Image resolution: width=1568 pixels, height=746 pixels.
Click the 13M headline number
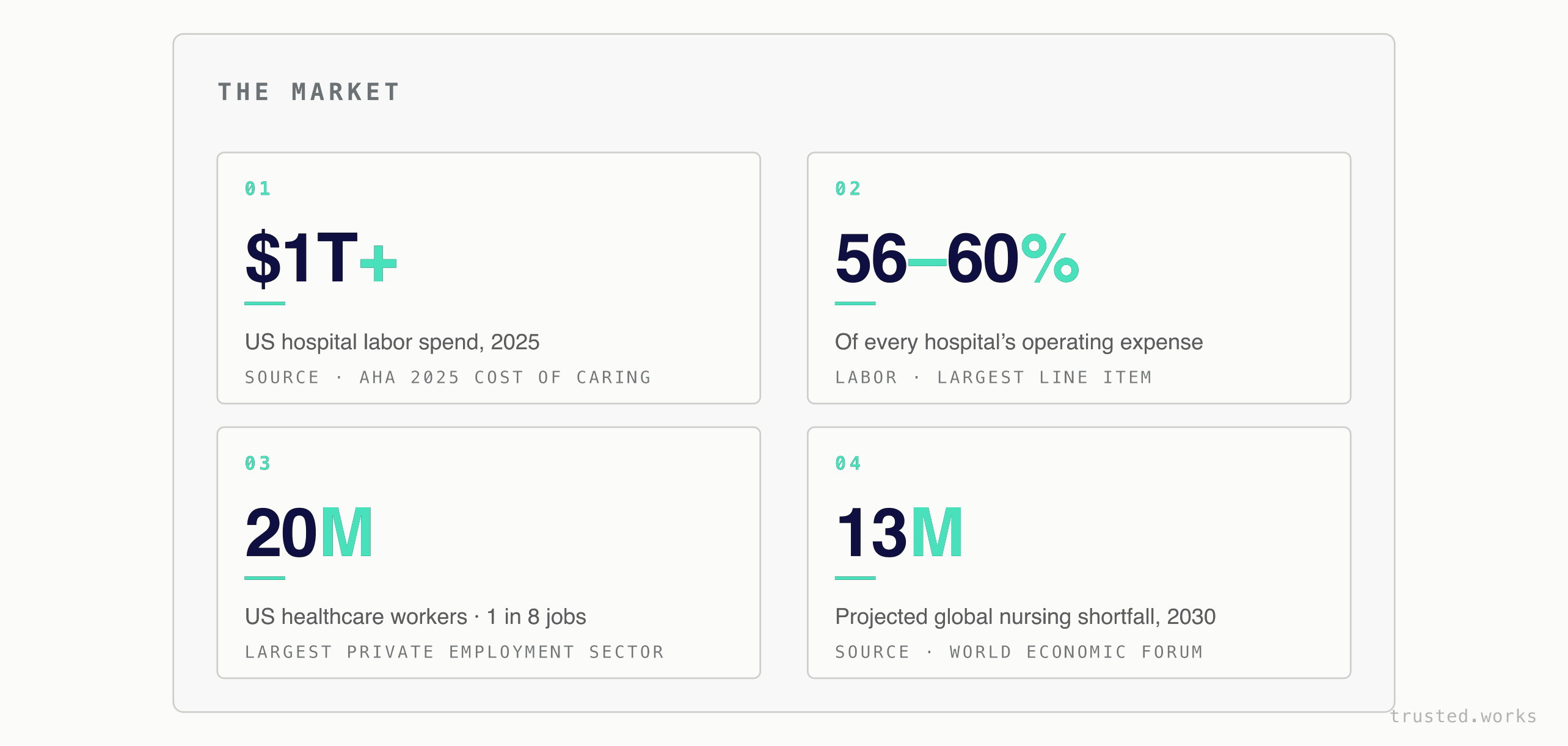[x=899, y=533]
